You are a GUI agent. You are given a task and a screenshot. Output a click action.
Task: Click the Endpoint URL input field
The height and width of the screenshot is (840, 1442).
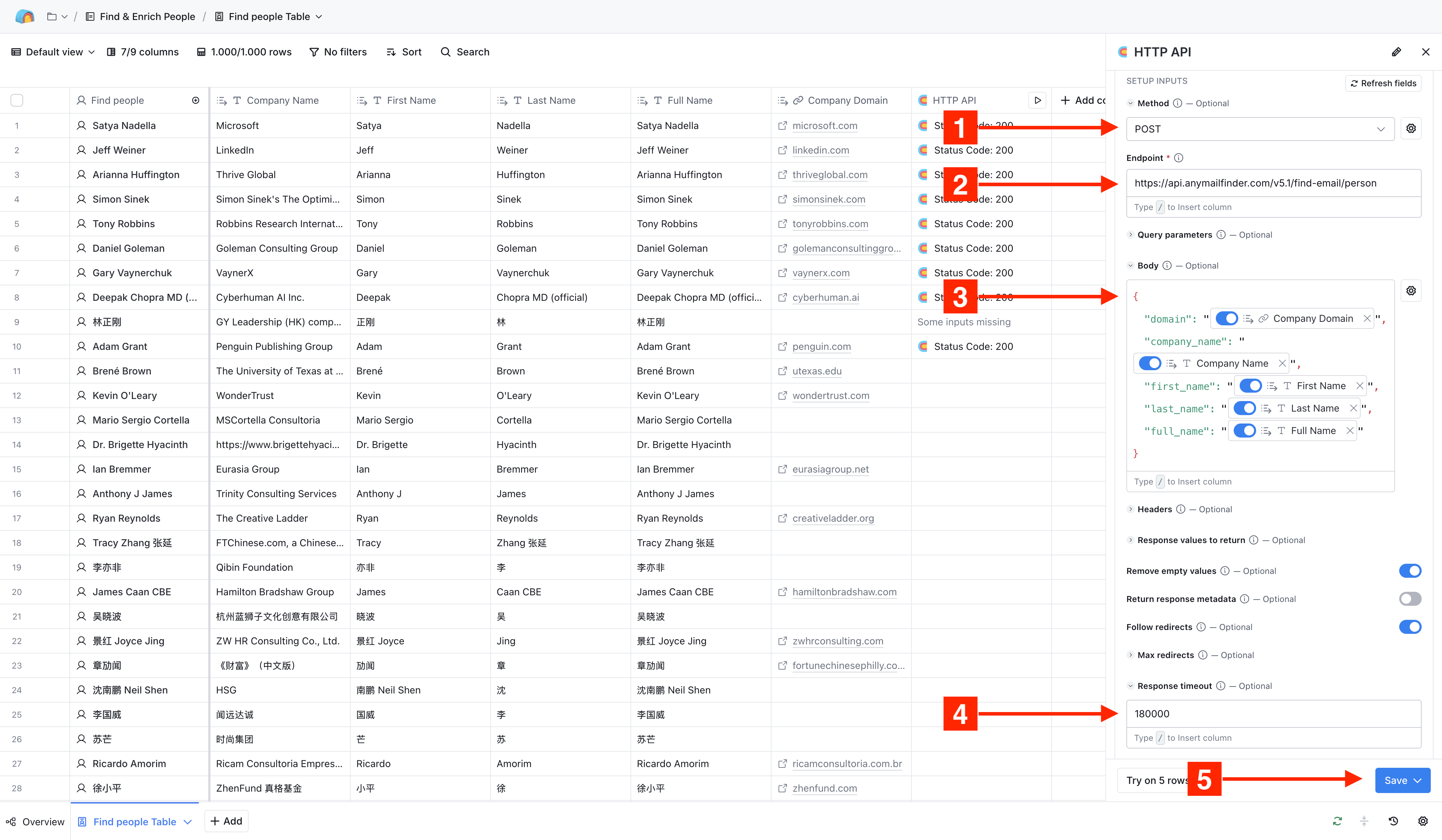1273,183
